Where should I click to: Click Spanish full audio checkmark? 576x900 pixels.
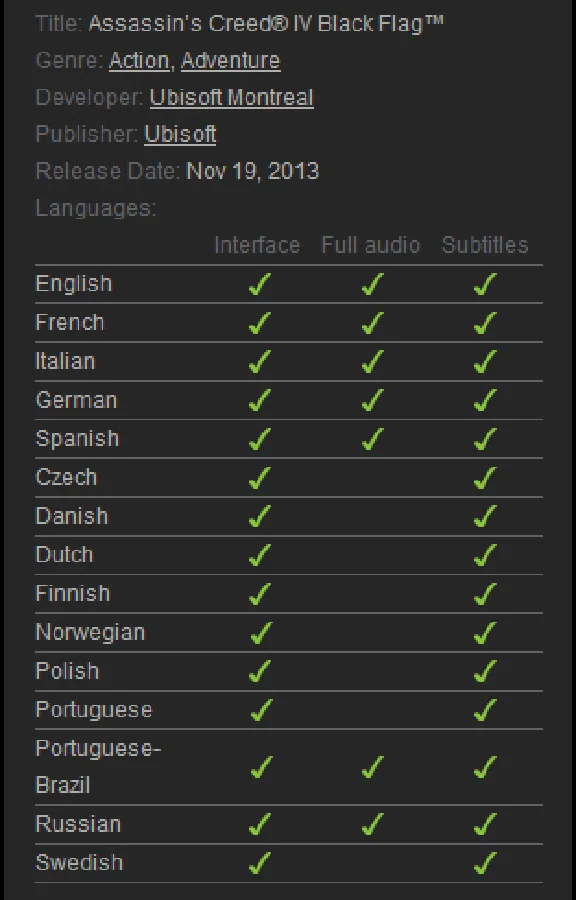373,439
